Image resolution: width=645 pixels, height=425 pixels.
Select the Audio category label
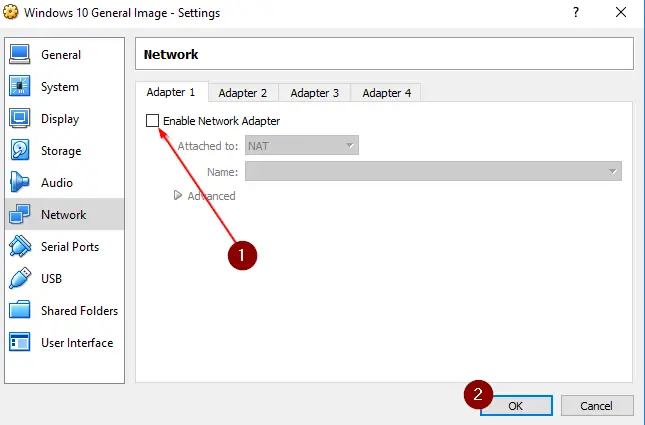(x=57, y=183)
